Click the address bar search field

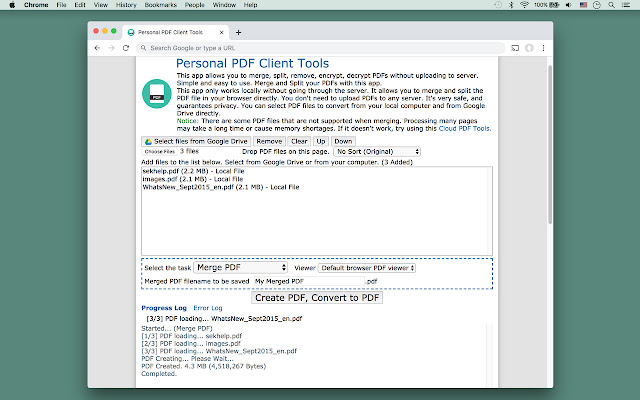(x=320, y=48)
